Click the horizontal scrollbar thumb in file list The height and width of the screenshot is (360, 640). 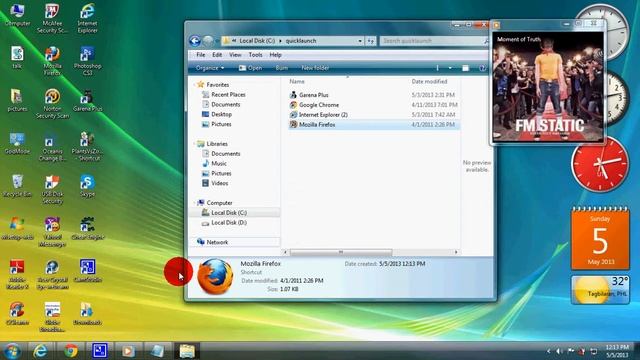pos(341,252)
